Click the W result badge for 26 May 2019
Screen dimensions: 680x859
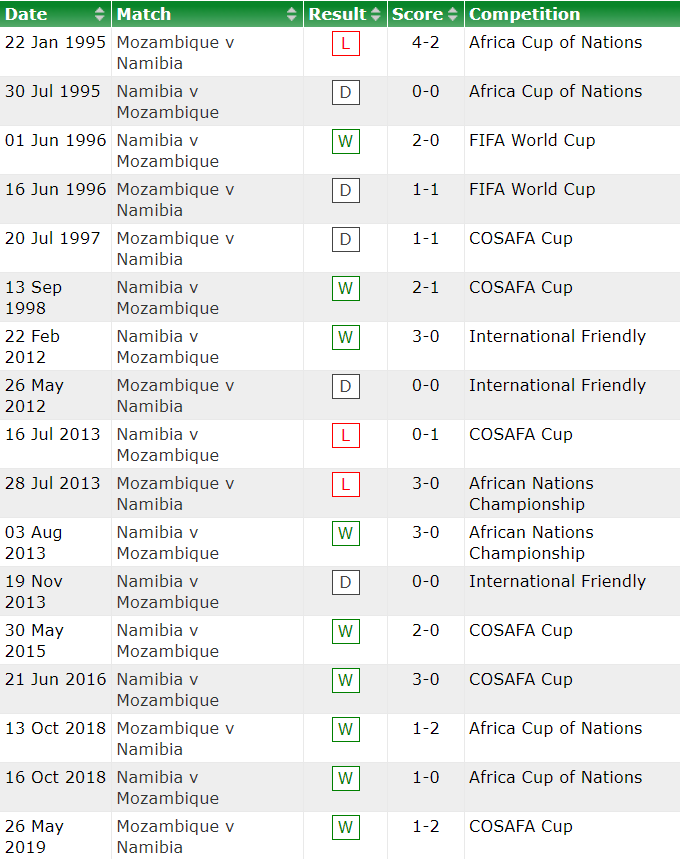(x=345, y=828)
